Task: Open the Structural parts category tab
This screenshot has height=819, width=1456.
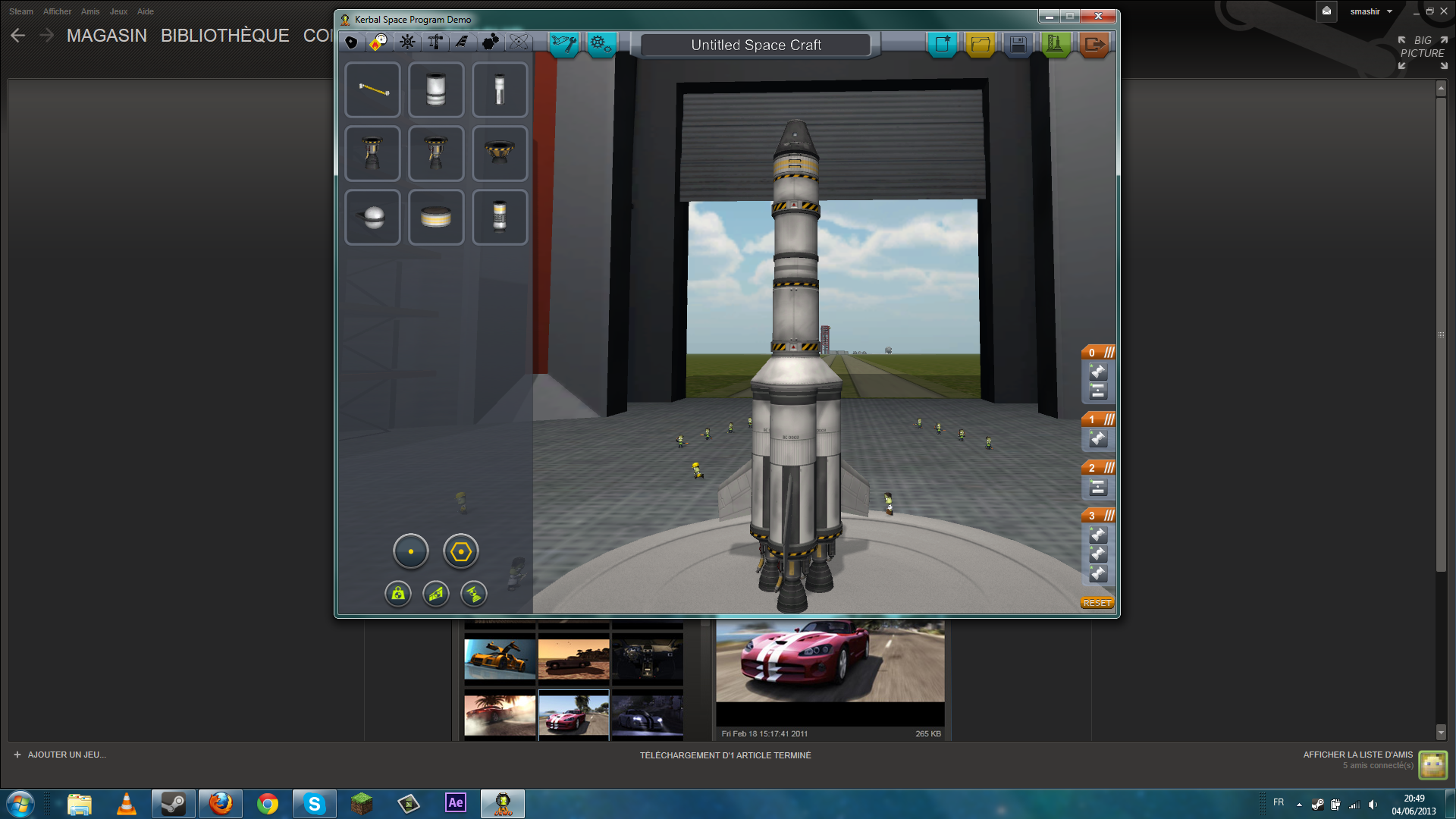Action: 435,42
